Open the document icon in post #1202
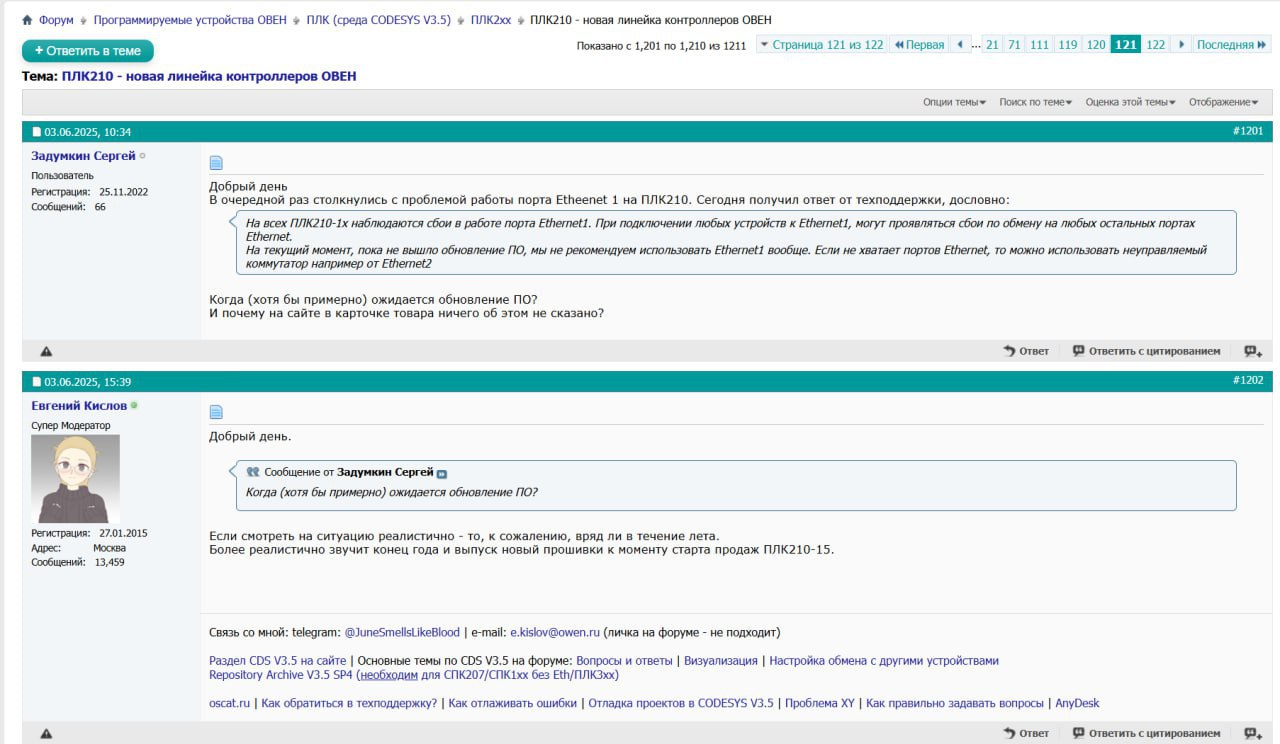The width and height of the screenshot is (1280, 744). click(216, 412)
